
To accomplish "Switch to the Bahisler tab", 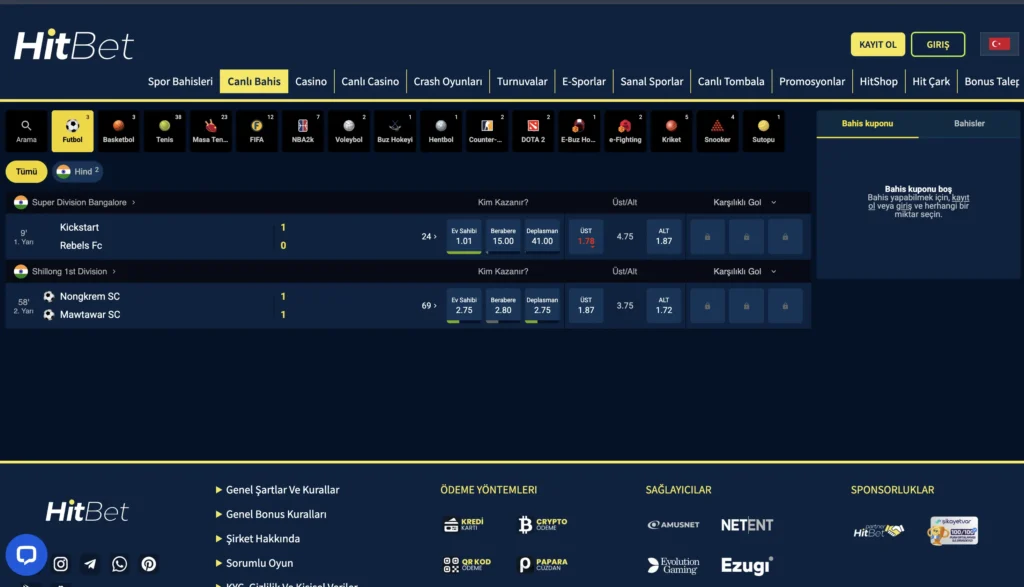I will [x=969, y=123].
